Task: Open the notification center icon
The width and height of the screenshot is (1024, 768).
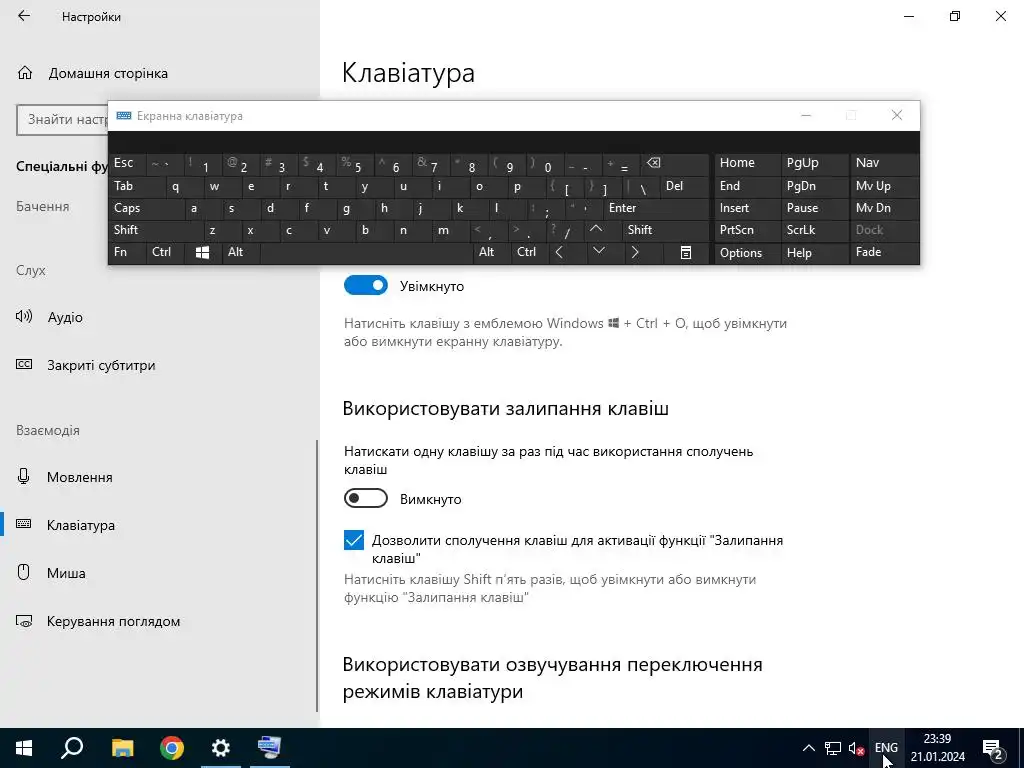Action: pos(993,748)
